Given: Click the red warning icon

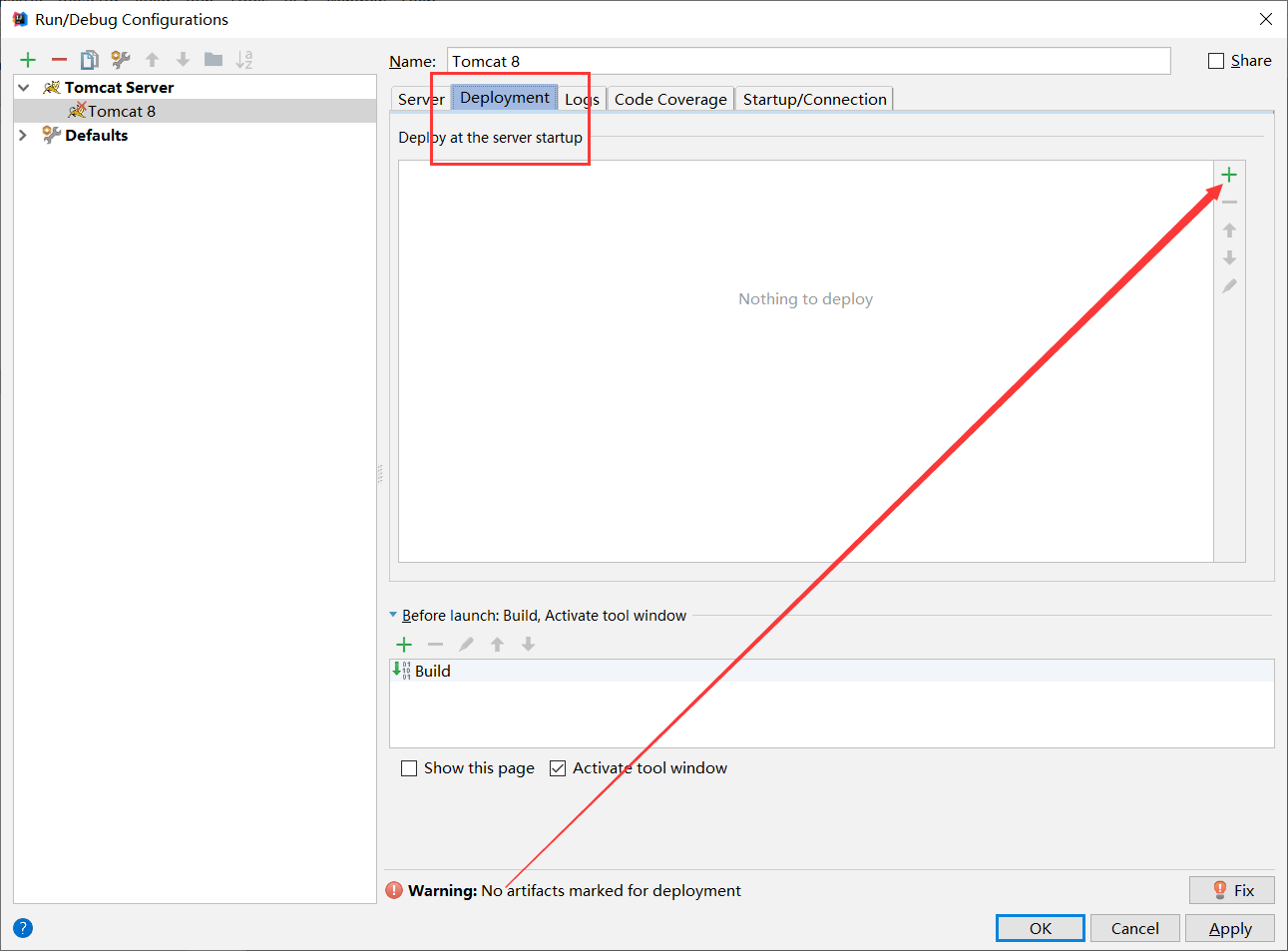Looking at the screenshot, I should 395,890.
